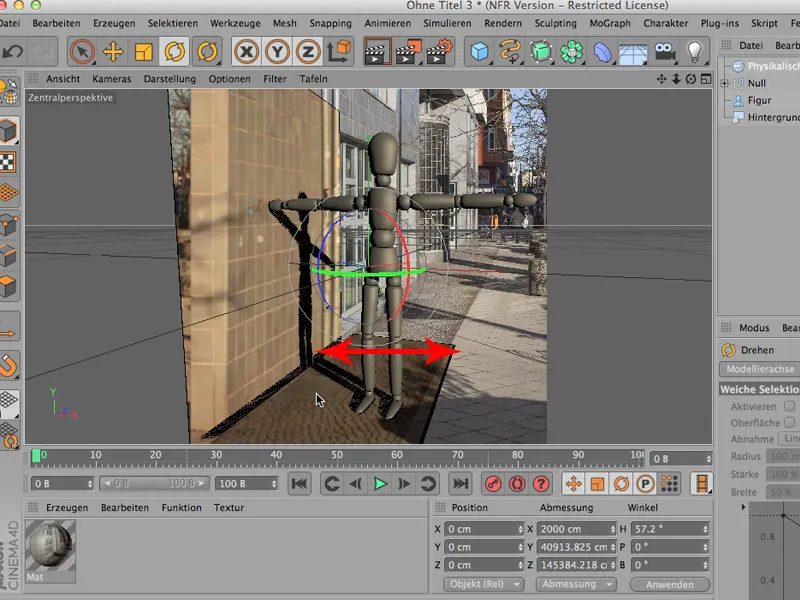The width and height of the screenshot is (800, 600).
Task: Click the Texture mode checkerboard icon
Action: pyautogui.click(x=8, y=163)
